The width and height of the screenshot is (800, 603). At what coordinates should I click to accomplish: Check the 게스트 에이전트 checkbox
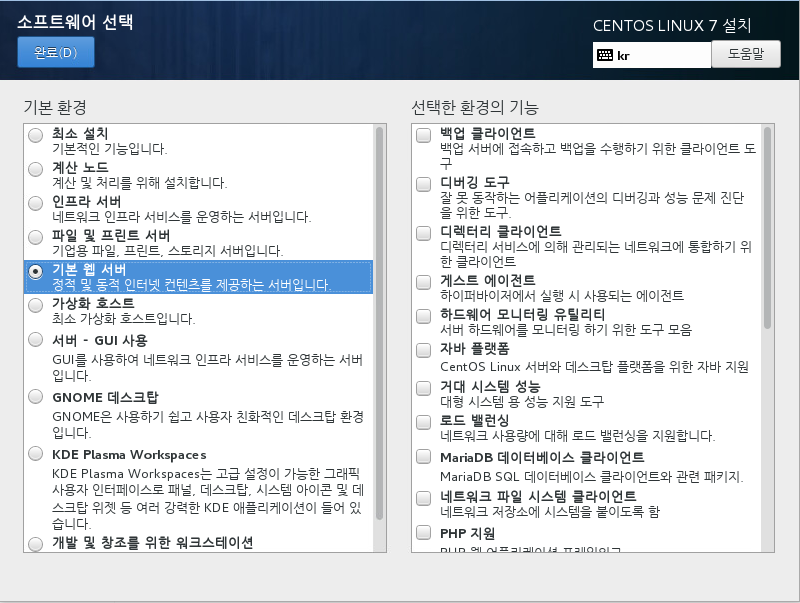[x=423, y=282]
